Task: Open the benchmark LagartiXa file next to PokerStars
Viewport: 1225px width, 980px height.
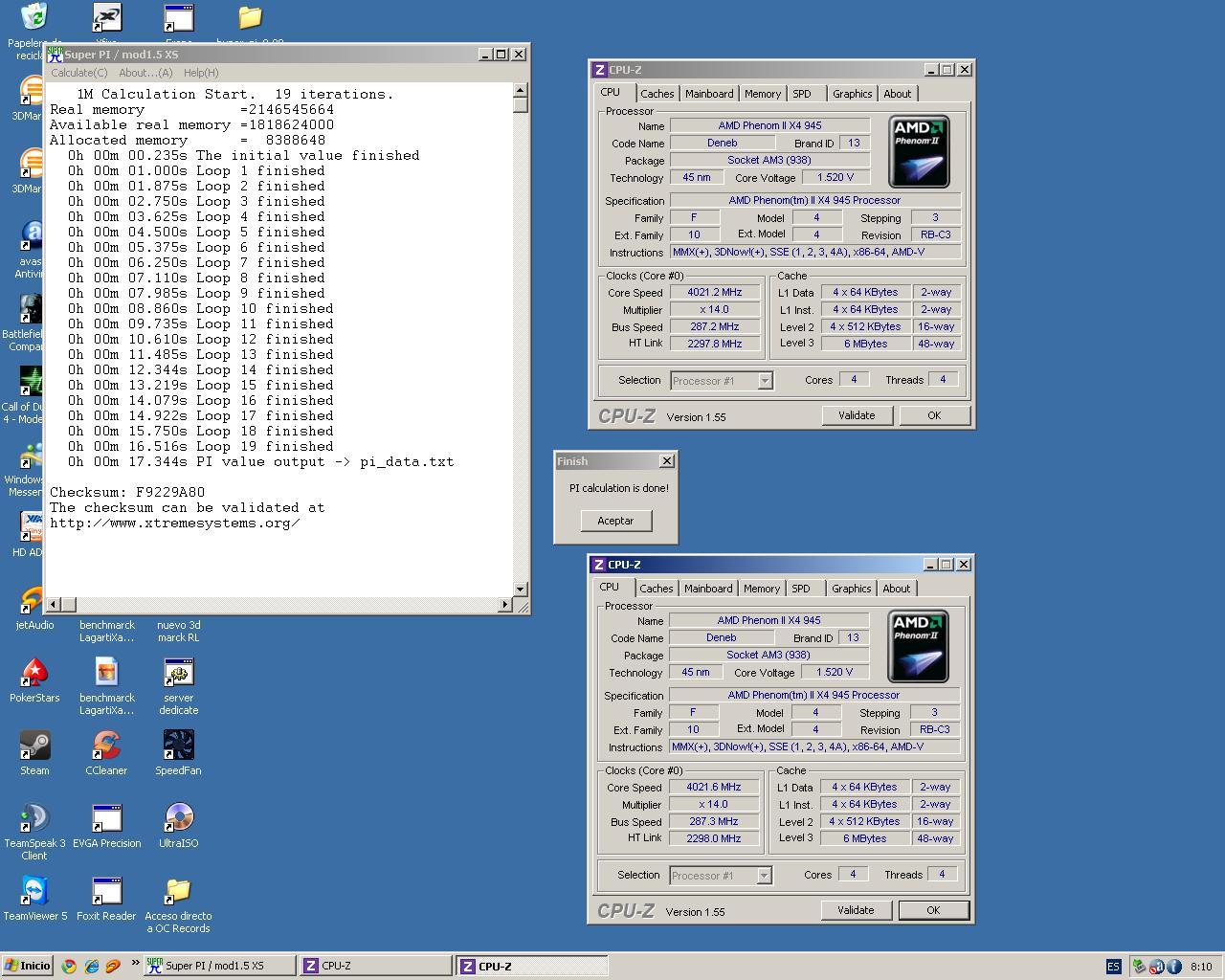Action: pos(106,673)
